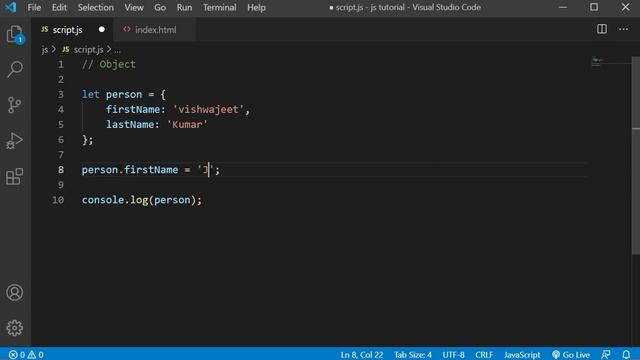This screenshot has width=640, height=360.
Task: Select the JavaScript language mode
Action: click(522, 354)
